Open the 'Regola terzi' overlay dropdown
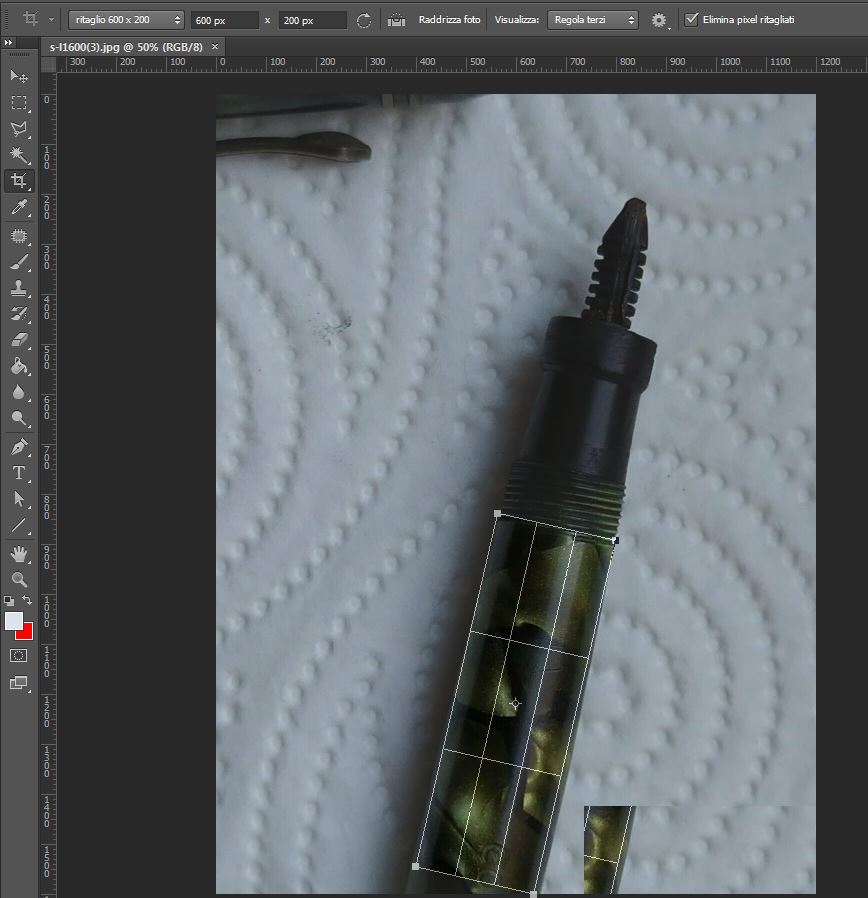Screen dimensions: 868x898 [x=592, y=20]
